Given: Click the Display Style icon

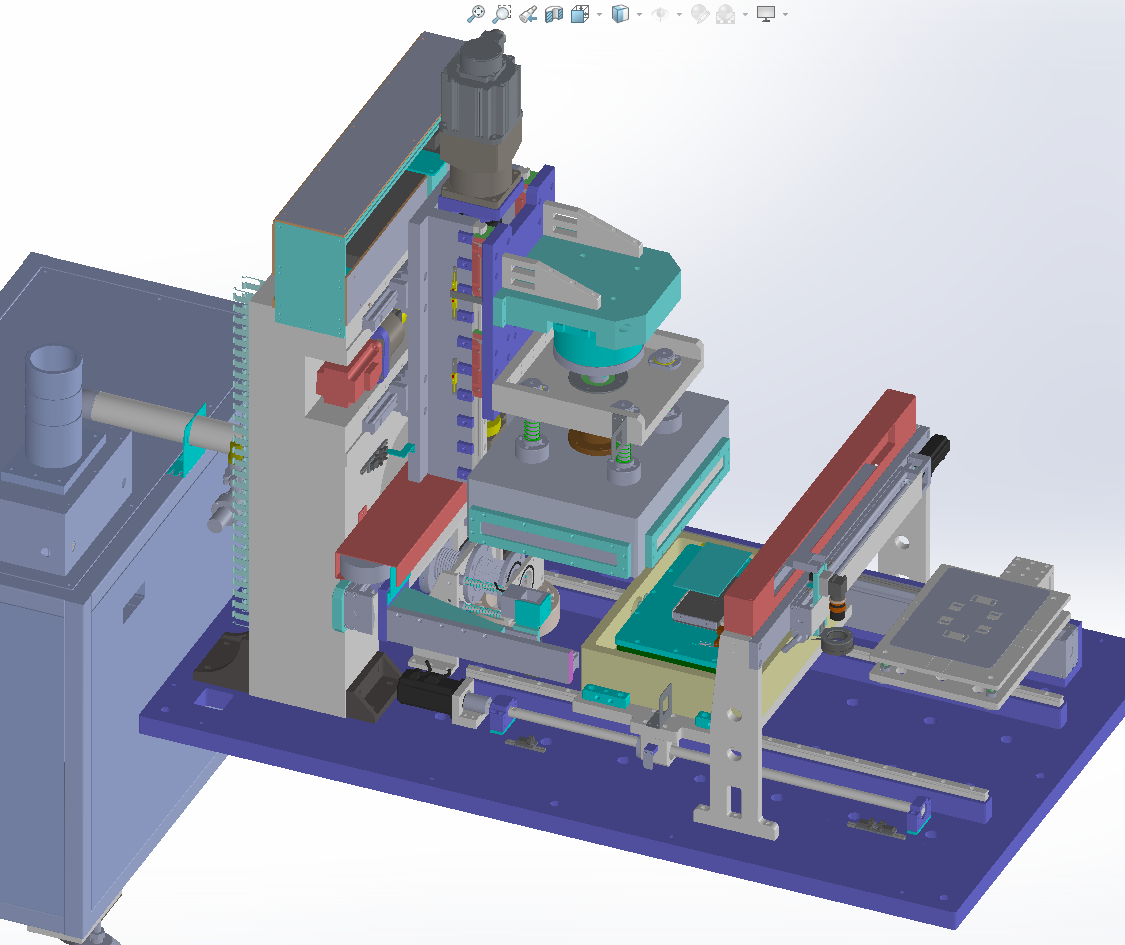Looking at the screenshot, I should point(620,14).
